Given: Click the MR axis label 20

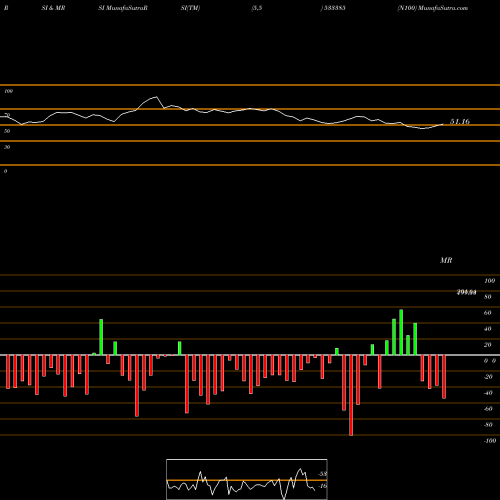Looking at the screenshot, I should pos(488,345).
